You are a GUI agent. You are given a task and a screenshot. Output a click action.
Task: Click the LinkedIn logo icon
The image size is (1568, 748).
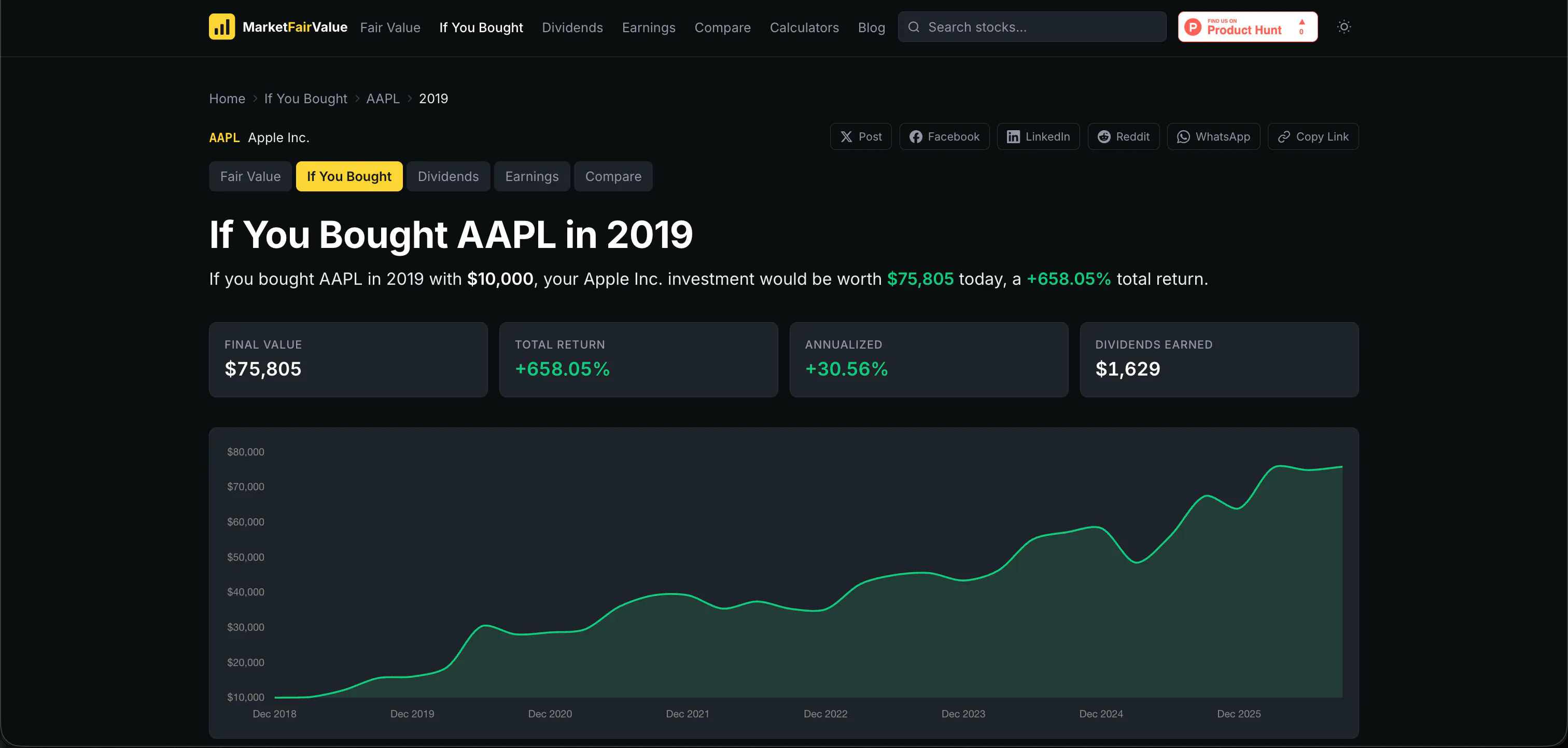[1013, 136]
